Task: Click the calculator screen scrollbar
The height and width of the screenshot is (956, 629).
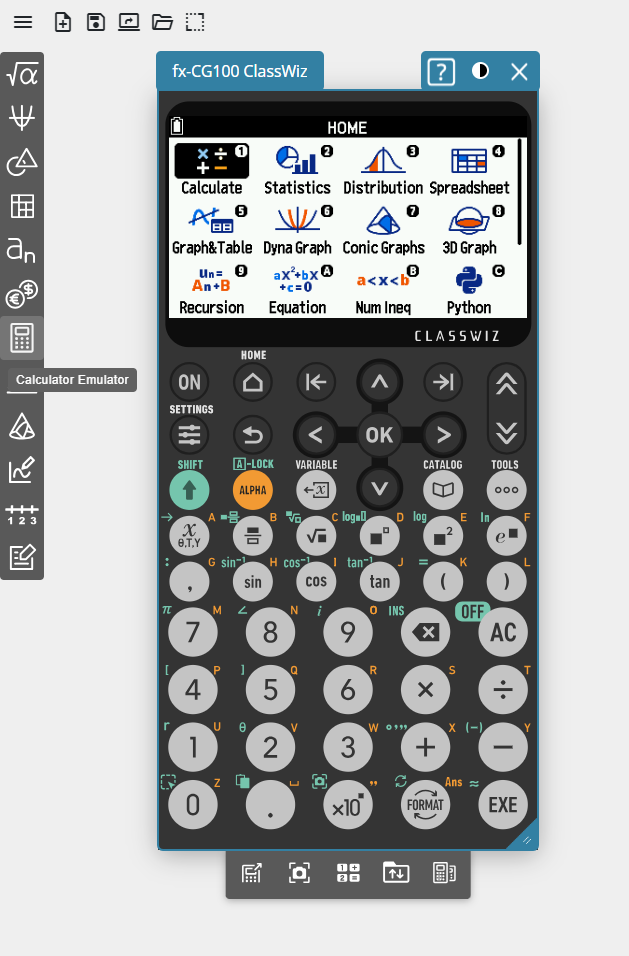Action: [519, 192]
